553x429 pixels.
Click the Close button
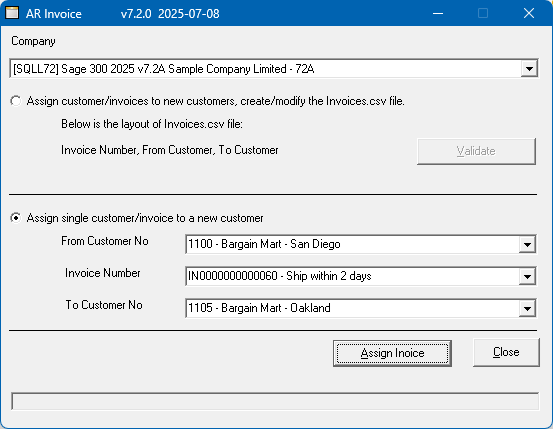pyautogui.click(x=506, y=352)
